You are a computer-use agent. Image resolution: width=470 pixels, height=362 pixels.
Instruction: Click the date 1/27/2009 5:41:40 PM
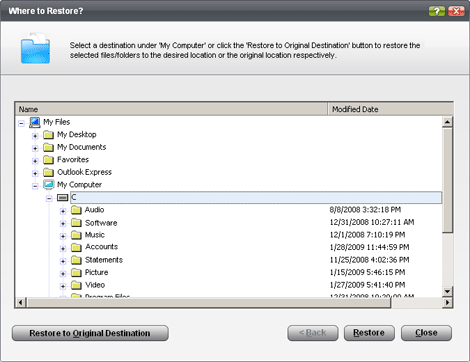(x=367, y=285)
